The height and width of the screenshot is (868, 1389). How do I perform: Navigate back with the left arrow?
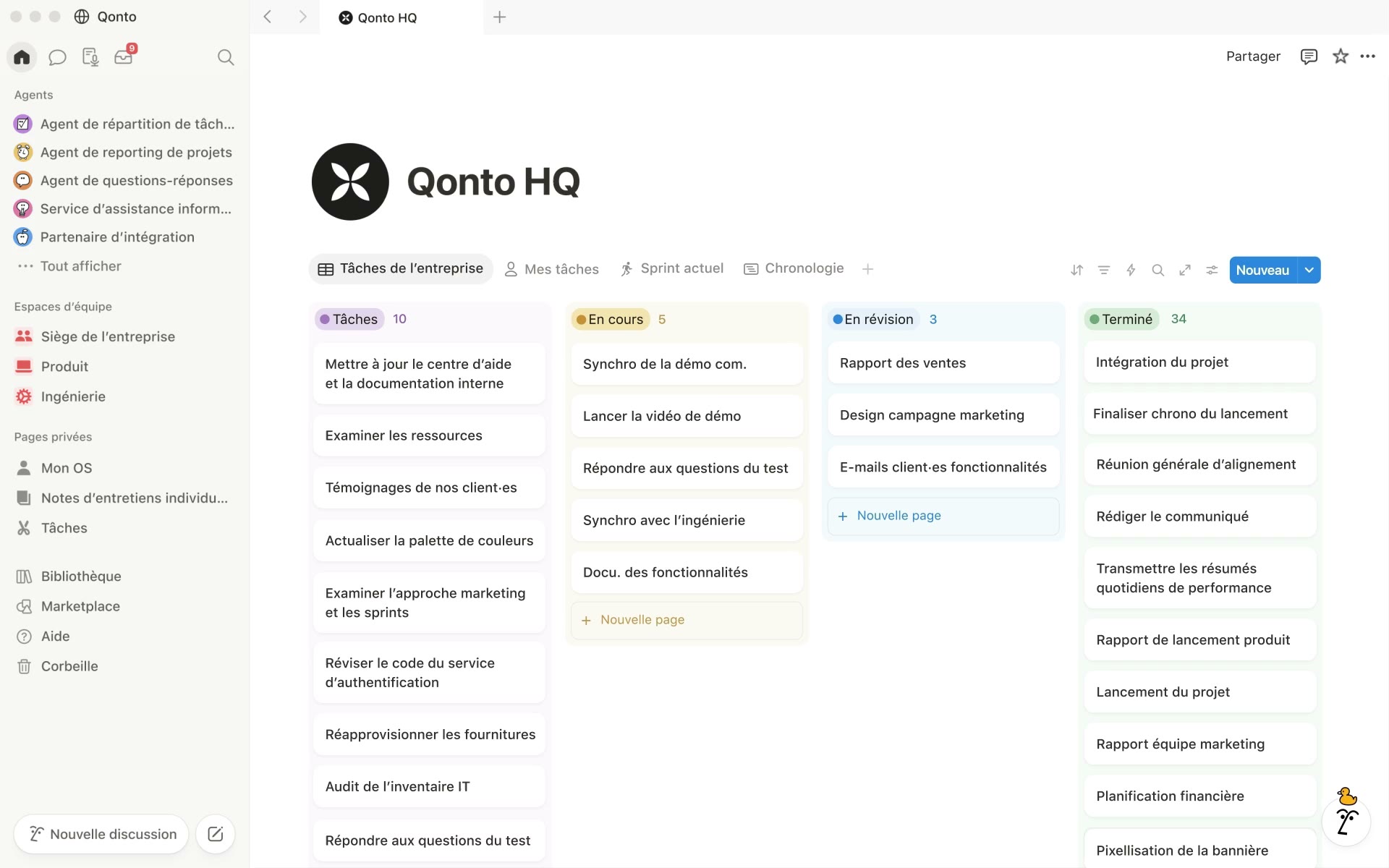pos(268,17)
